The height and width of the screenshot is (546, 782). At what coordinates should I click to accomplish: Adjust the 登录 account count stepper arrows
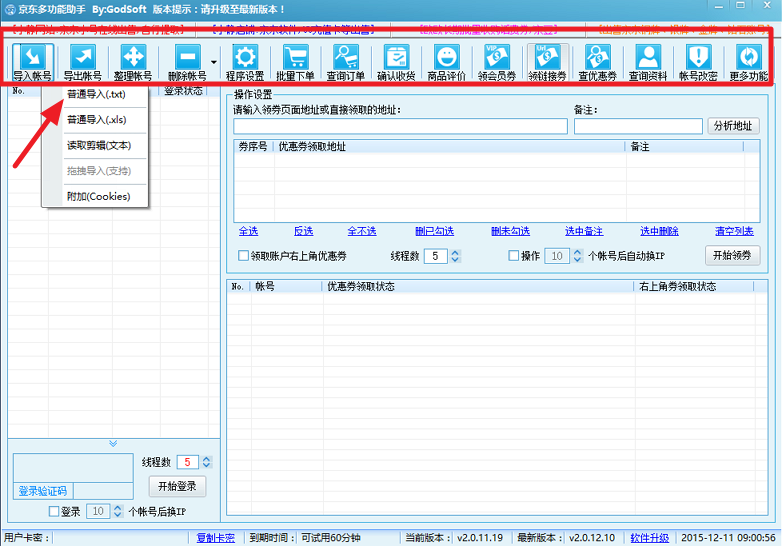pyautogui.click(x=118, y=512)
